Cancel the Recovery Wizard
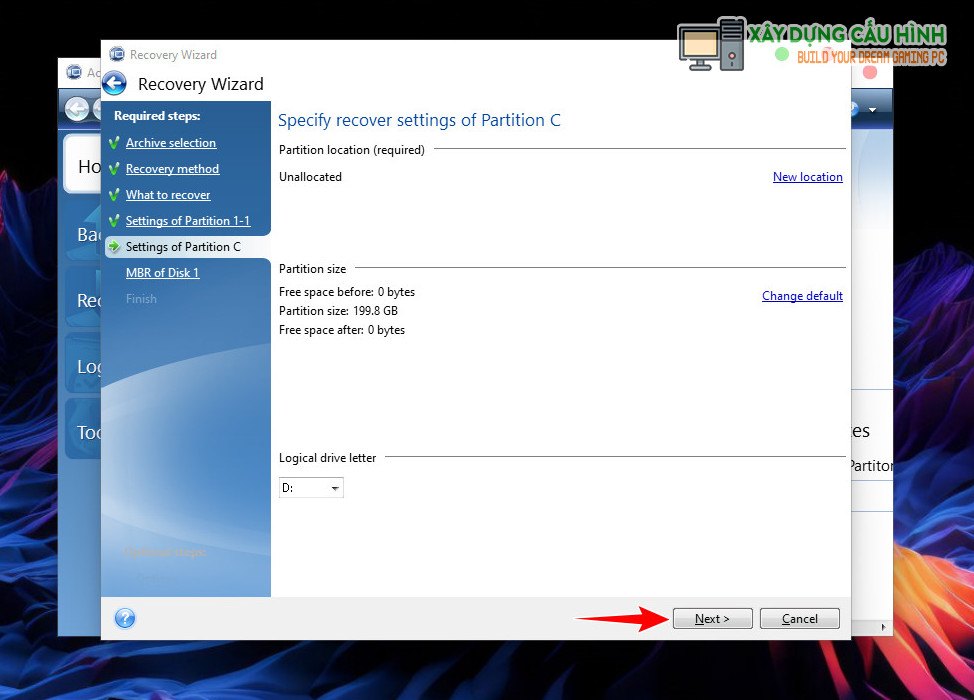 [799, 619]
